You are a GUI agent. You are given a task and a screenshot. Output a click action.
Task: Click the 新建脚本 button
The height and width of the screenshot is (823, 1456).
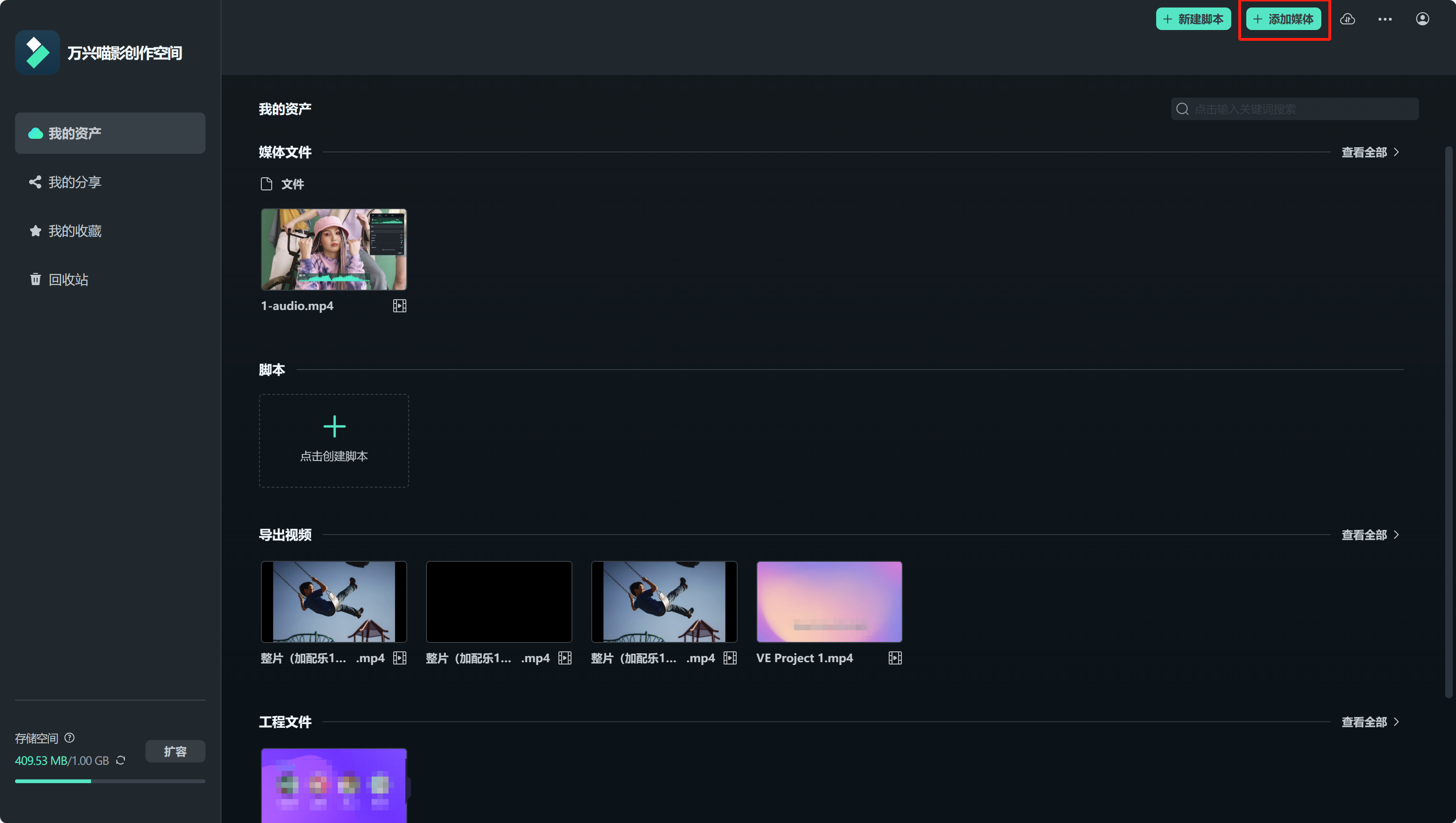(x=1193, y=19)
